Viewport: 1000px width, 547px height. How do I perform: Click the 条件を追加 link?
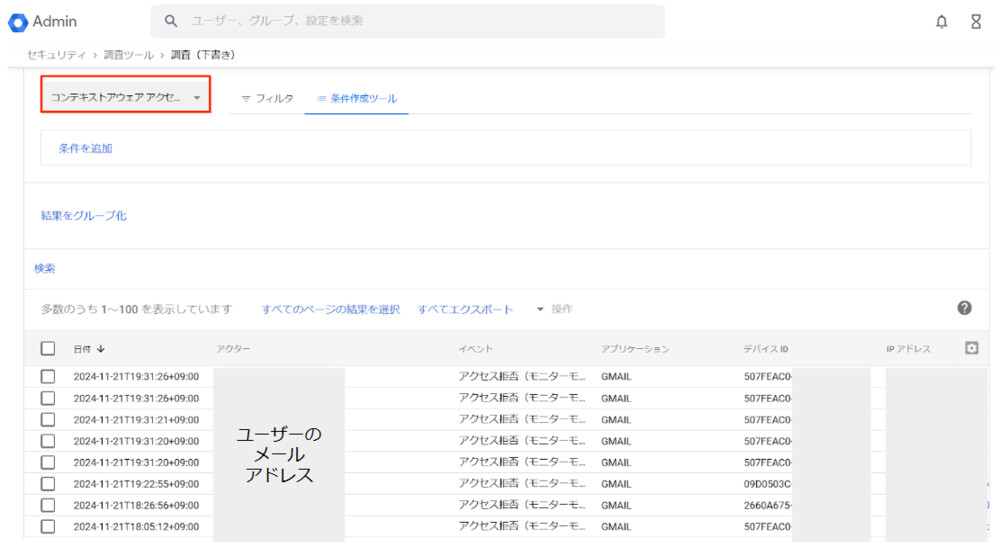[x=85, y=148]
